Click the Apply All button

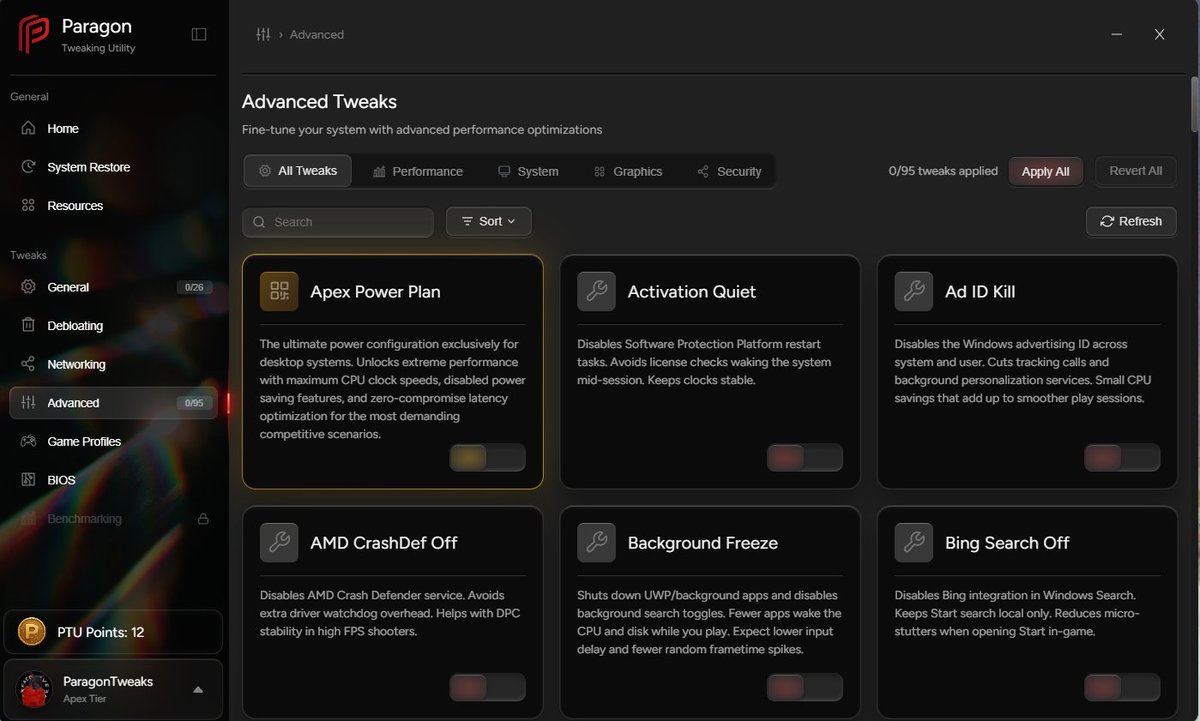point(1045,171)
